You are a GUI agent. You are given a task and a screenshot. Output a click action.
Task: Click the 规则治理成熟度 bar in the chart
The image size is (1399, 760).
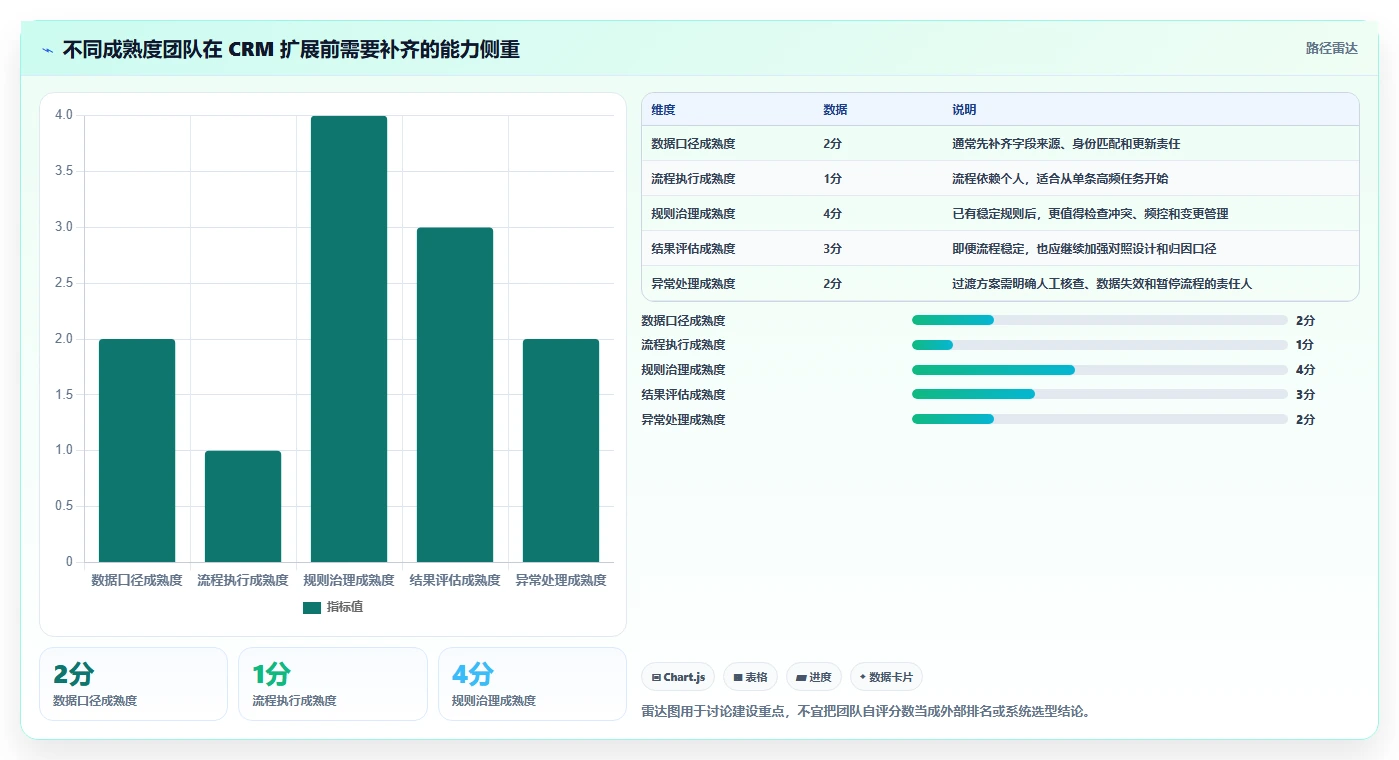point(349,339)
